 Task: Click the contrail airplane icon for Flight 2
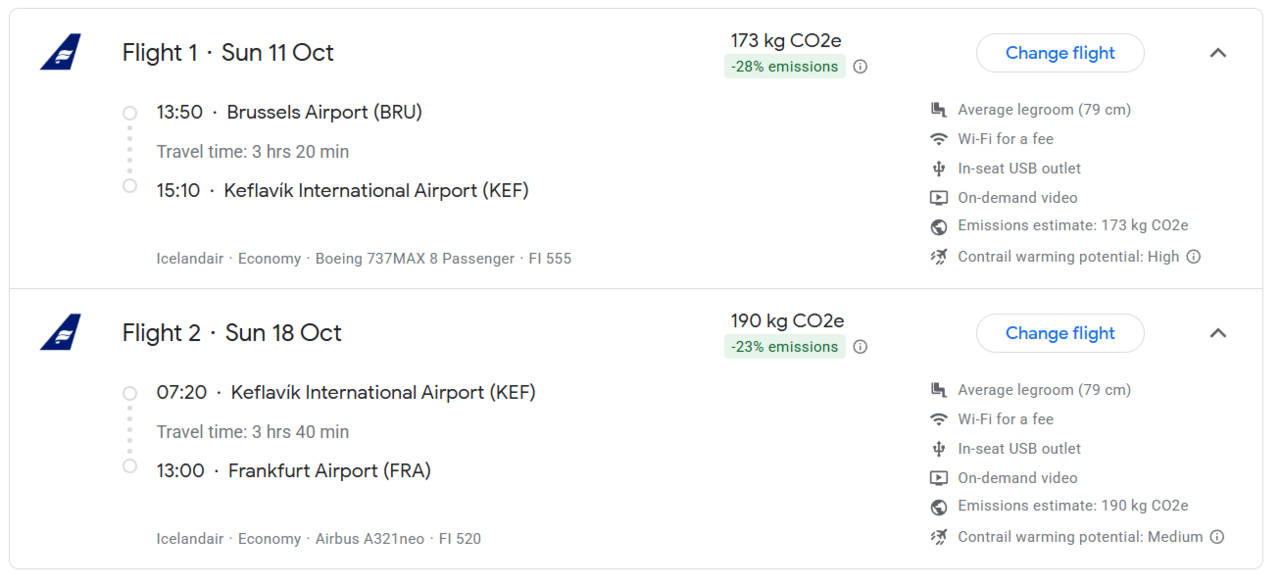938,537
